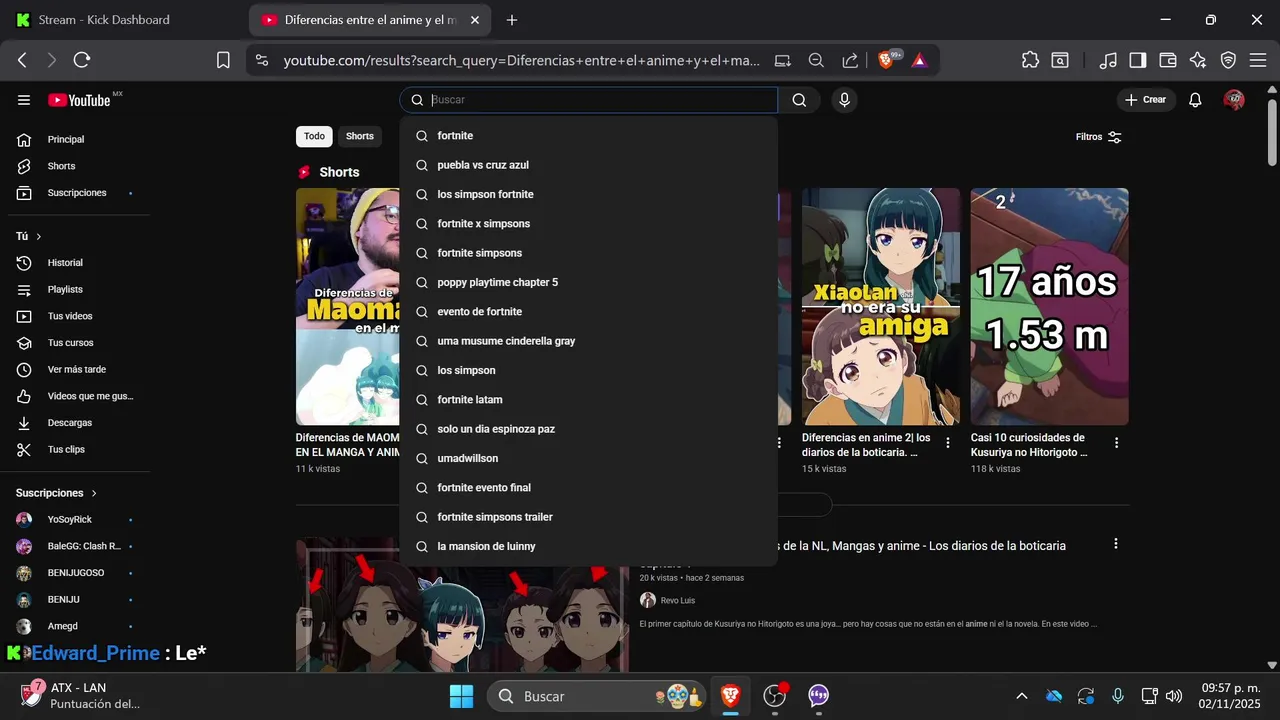The height and width of the screenshot is (720, 1280).
Task: Toggle the browser sidebar panel
Action: (x=1137, y=60)
